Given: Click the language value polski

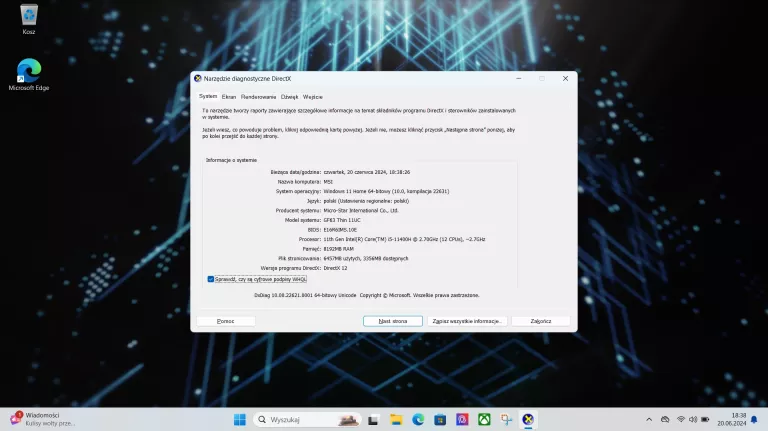Looking at the screenshot, I should click(x=366, y=201).
